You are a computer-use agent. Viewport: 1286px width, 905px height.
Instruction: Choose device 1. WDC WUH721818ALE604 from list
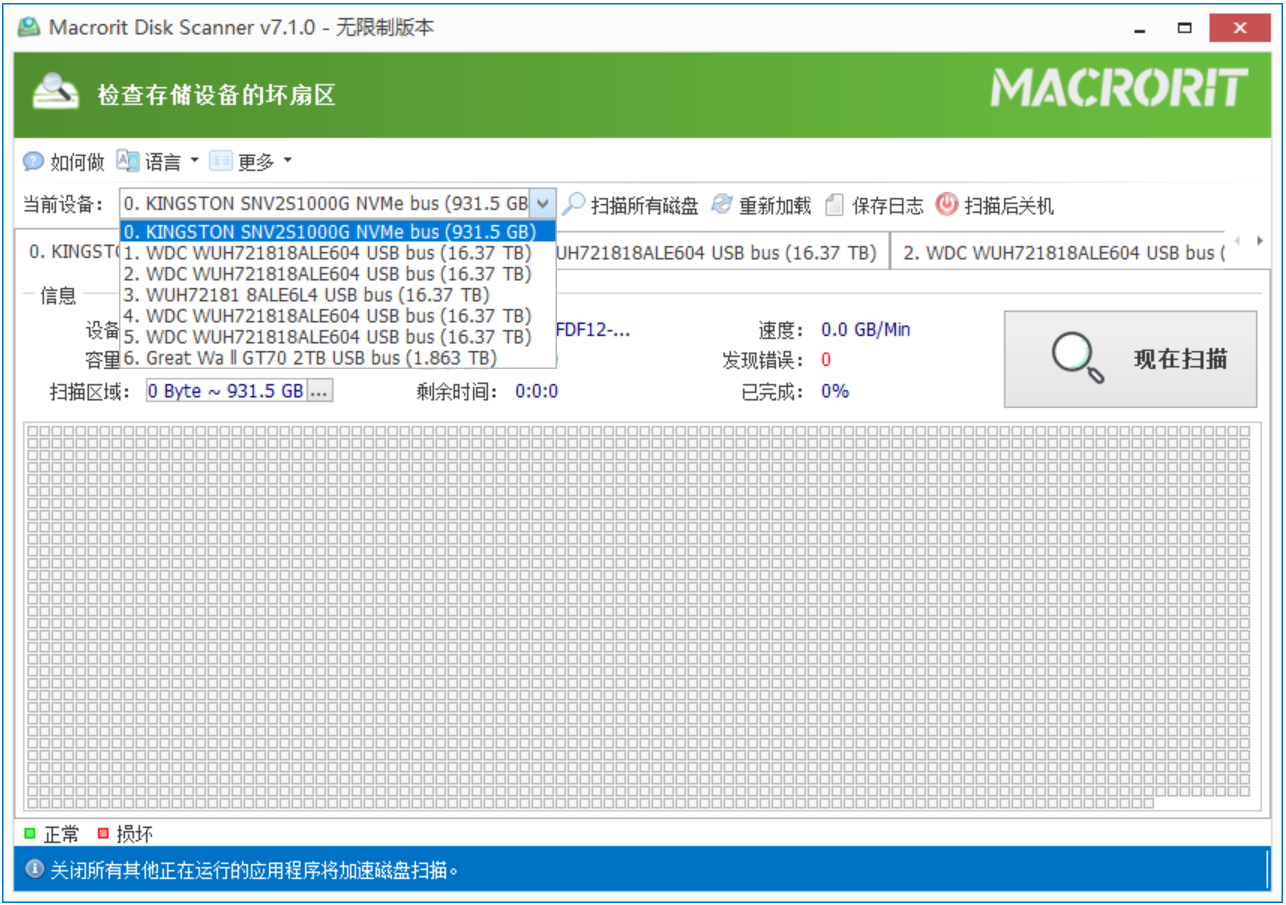[x=338, y=253]
